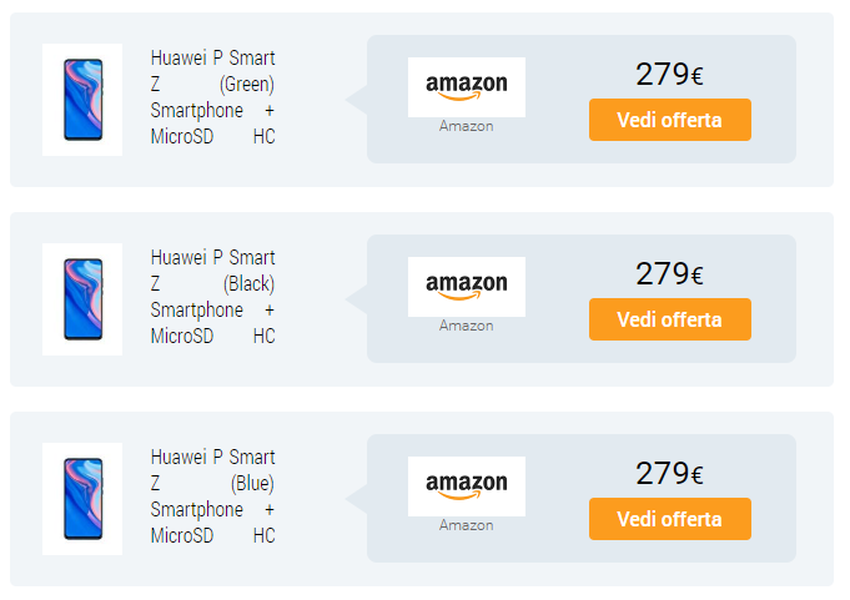The image size is (850, 600).
Task: Open the Huawei P Smart Z (Blue) title
Action: pos(212,496)
